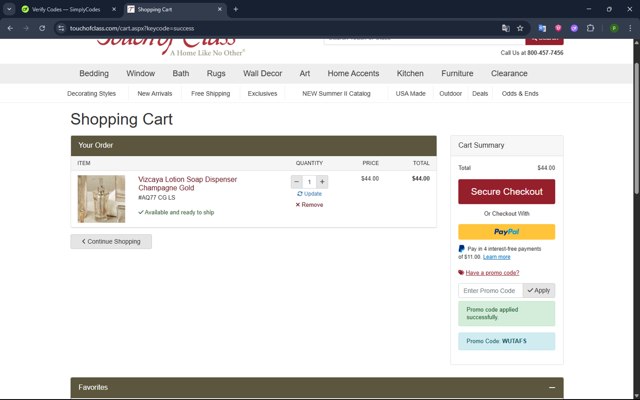
Task: Open the Bedding menu
Action: click(x=94, y=73)
